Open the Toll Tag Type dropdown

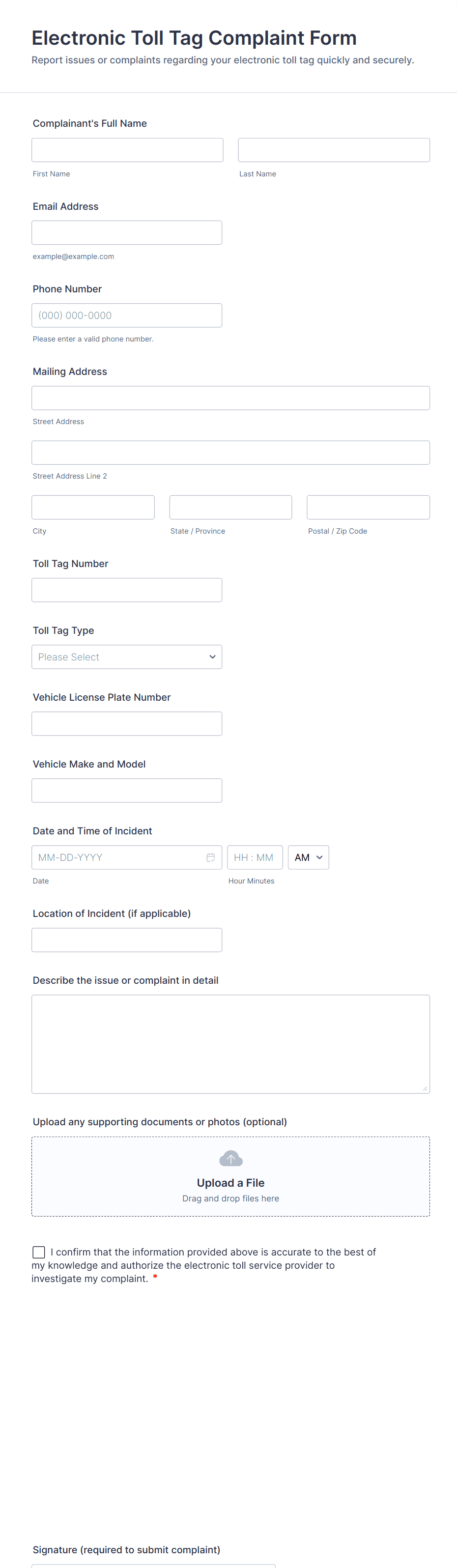pyautogui.click(x=127, y=657)
